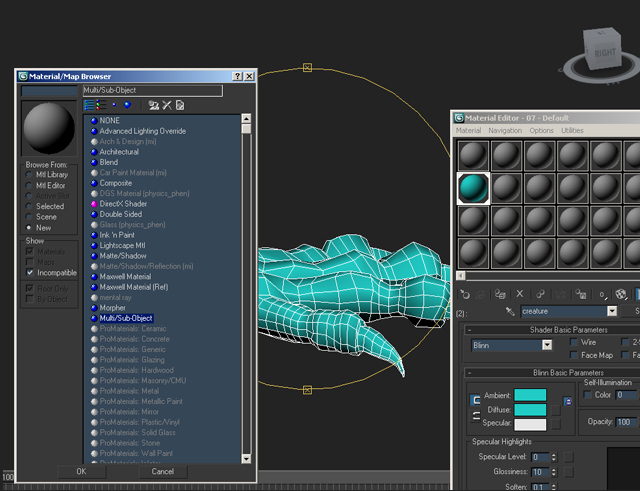Select Mtl Library radio button
The image size is (640, 491).
tap(29, 175)
